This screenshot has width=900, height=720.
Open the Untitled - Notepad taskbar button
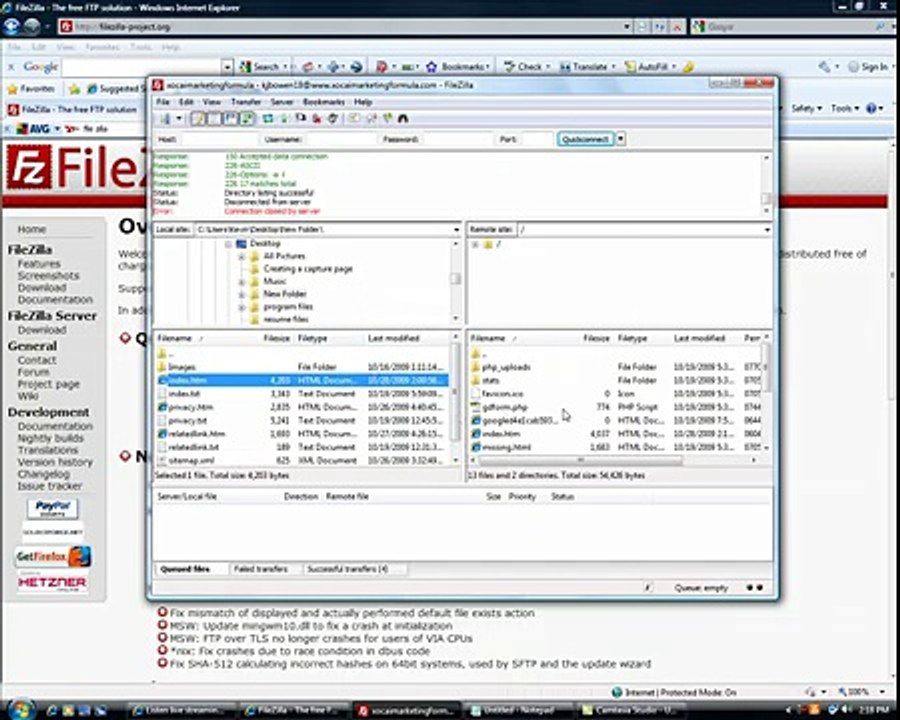[518, 710]
